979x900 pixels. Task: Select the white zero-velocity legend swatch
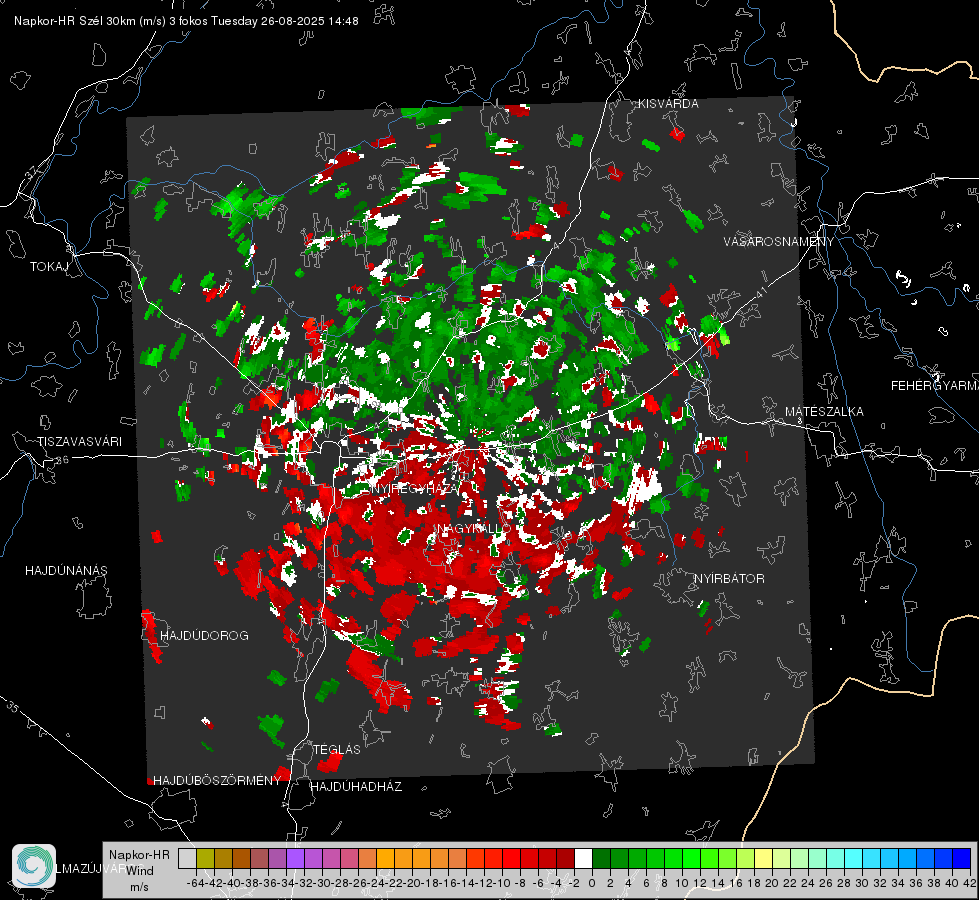583,858
